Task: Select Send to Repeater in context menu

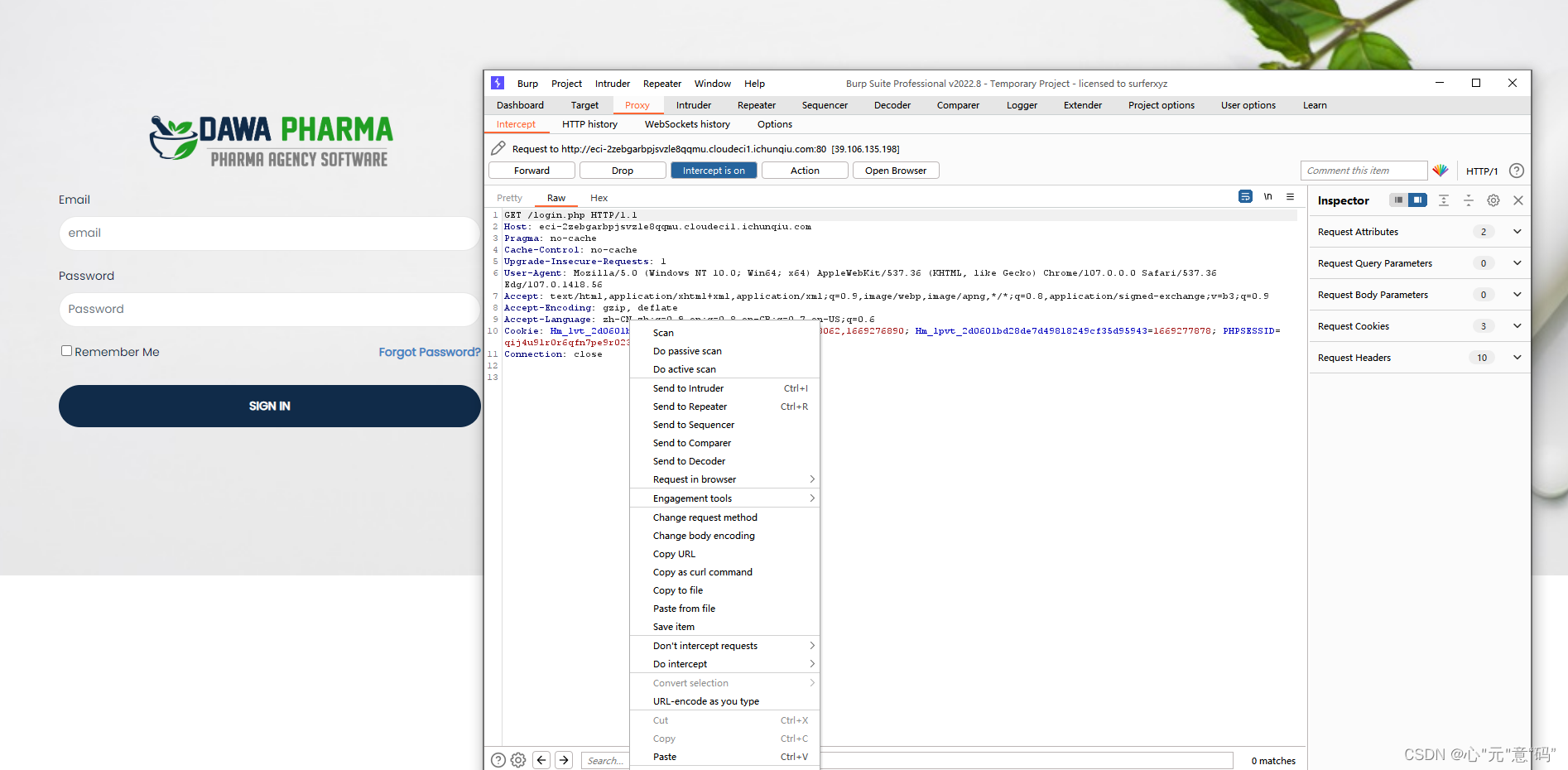Action: point(690,407)
